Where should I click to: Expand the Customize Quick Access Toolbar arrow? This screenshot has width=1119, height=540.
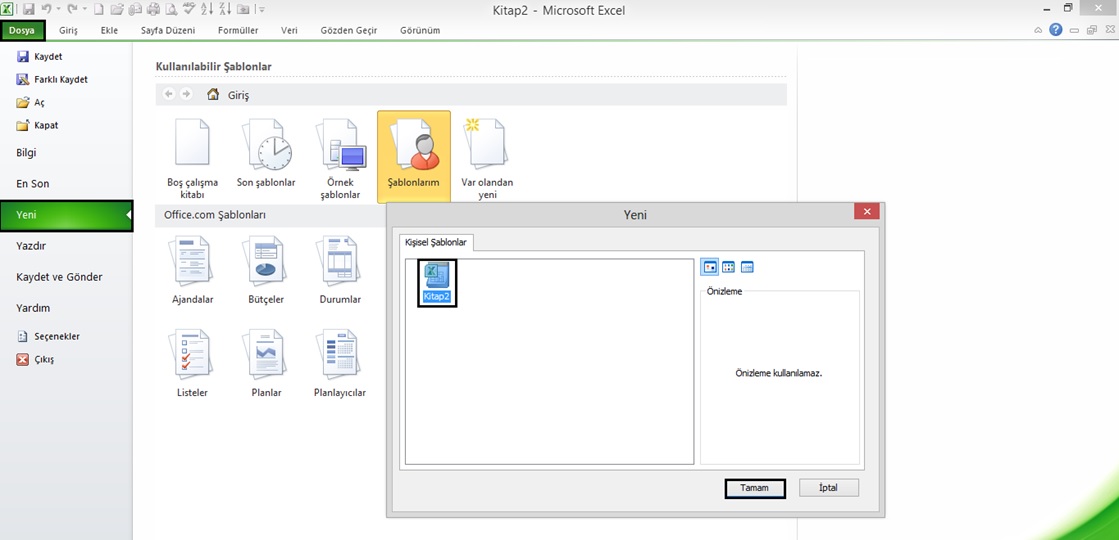[261, 9]
